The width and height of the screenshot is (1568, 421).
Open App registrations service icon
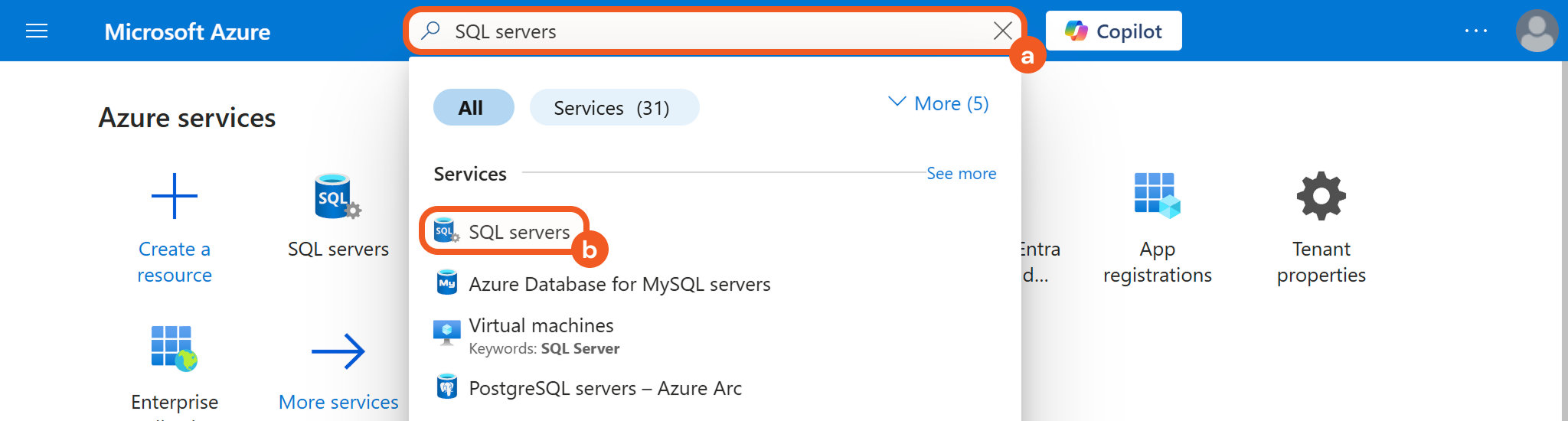[x=1156, y=196]
